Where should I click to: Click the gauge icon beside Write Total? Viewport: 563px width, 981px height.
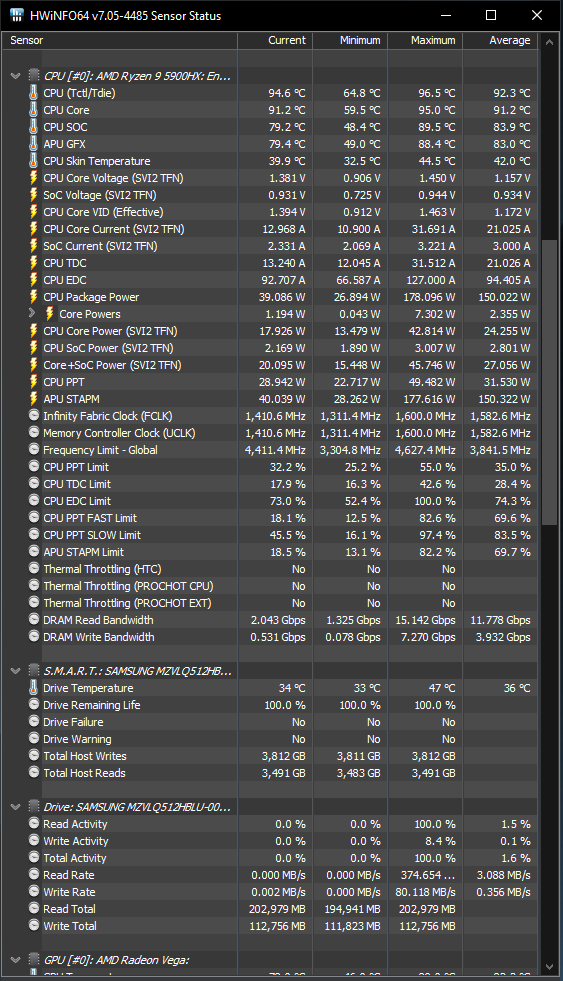(x=34, y=925)
